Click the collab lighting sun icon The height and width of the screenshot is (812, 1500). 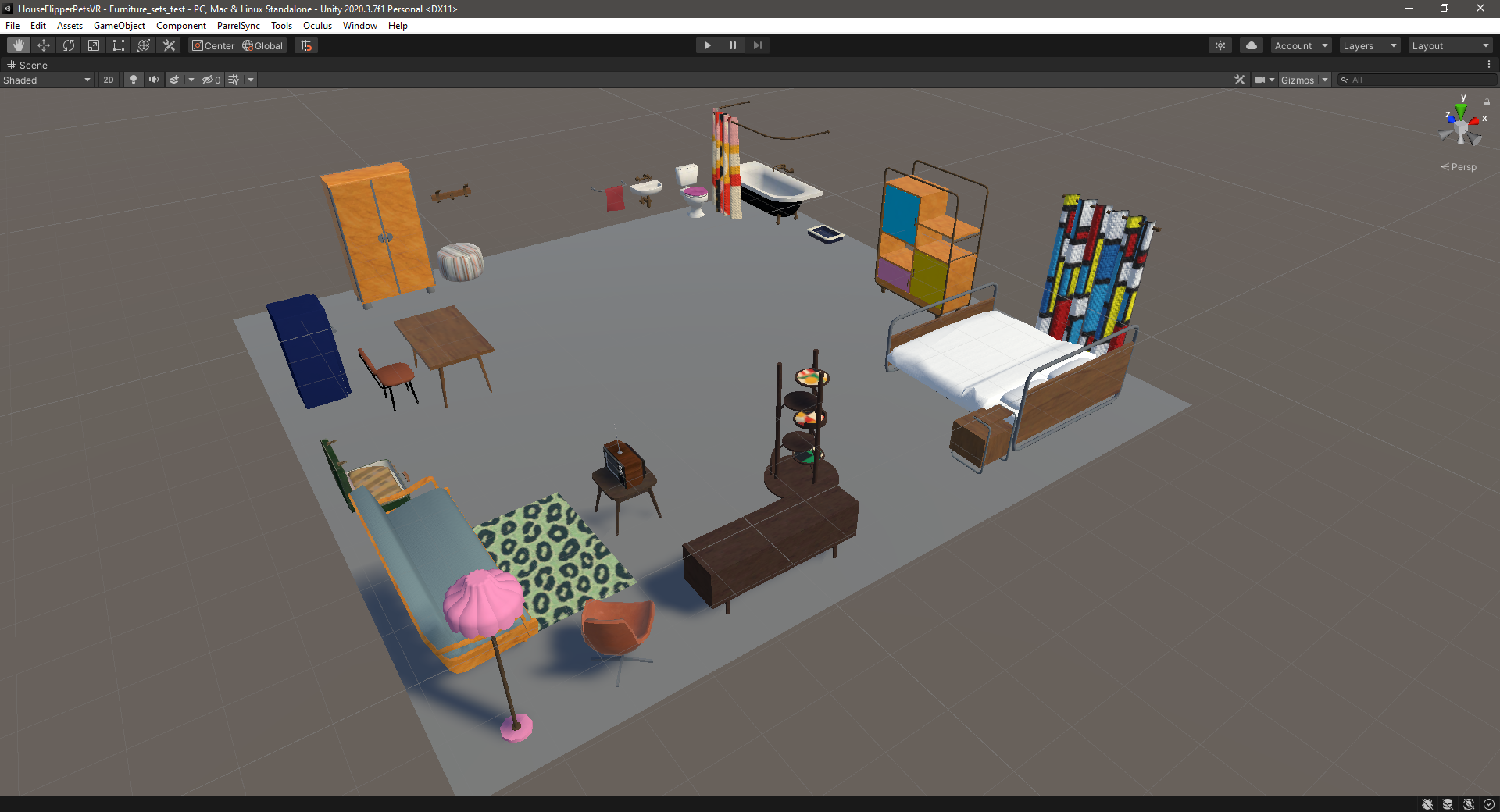point(1220,45)
